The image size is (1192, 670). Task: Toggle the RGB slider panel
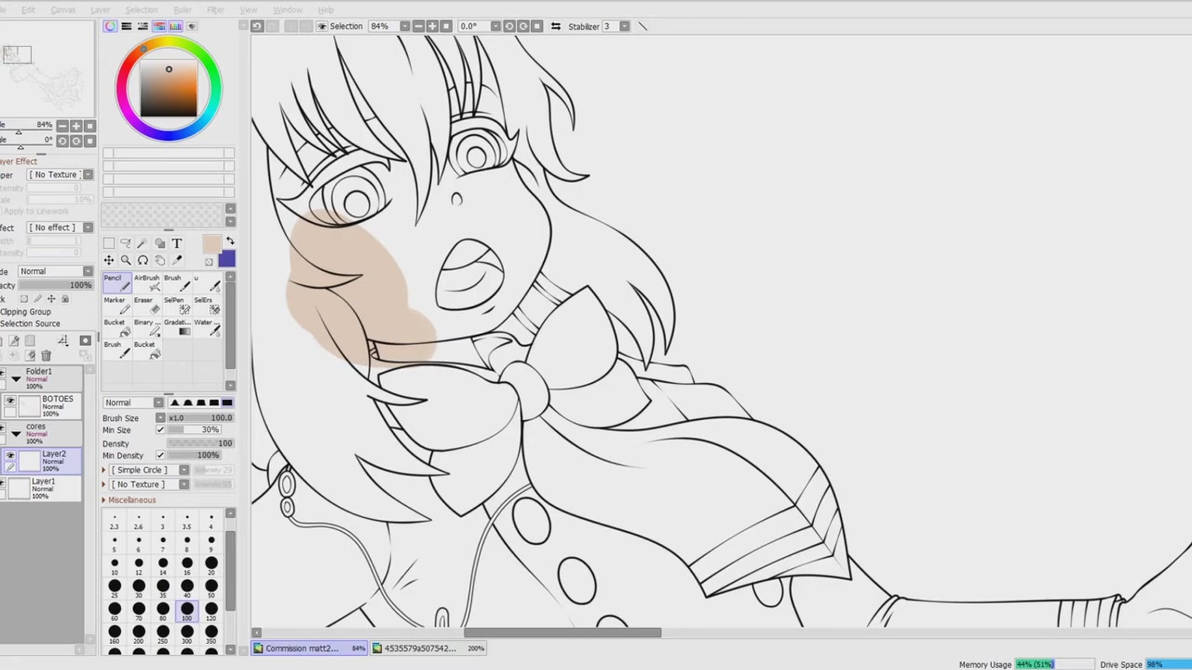tap(126, 26)
